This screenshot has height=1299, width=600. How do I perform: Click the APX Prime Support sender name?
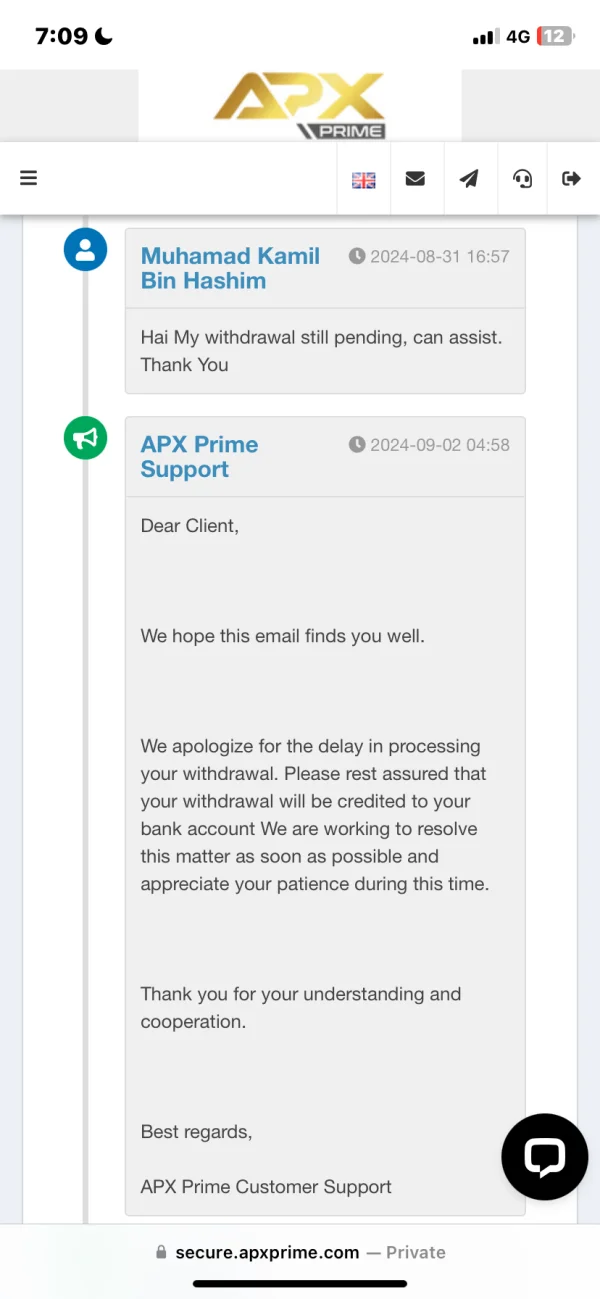click(x=199, y=457)
